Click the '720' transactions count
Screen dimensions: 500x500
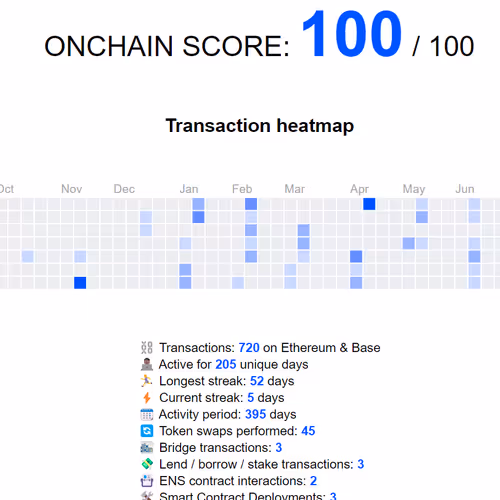249,348
